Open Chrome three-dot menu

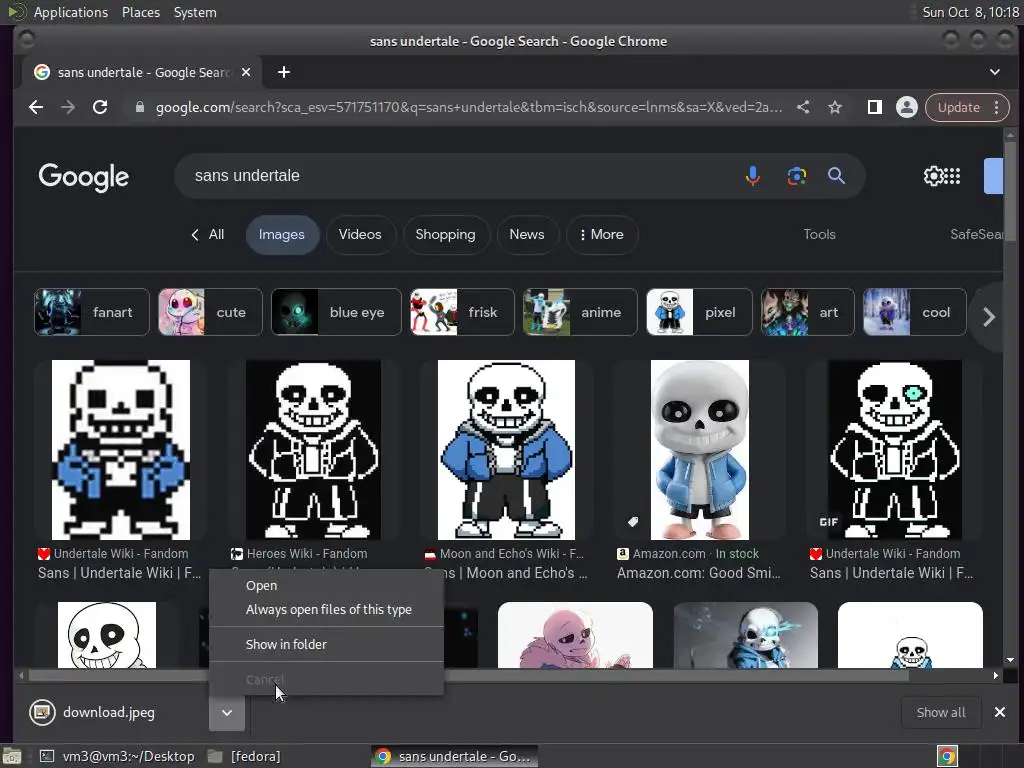[997, 107]
